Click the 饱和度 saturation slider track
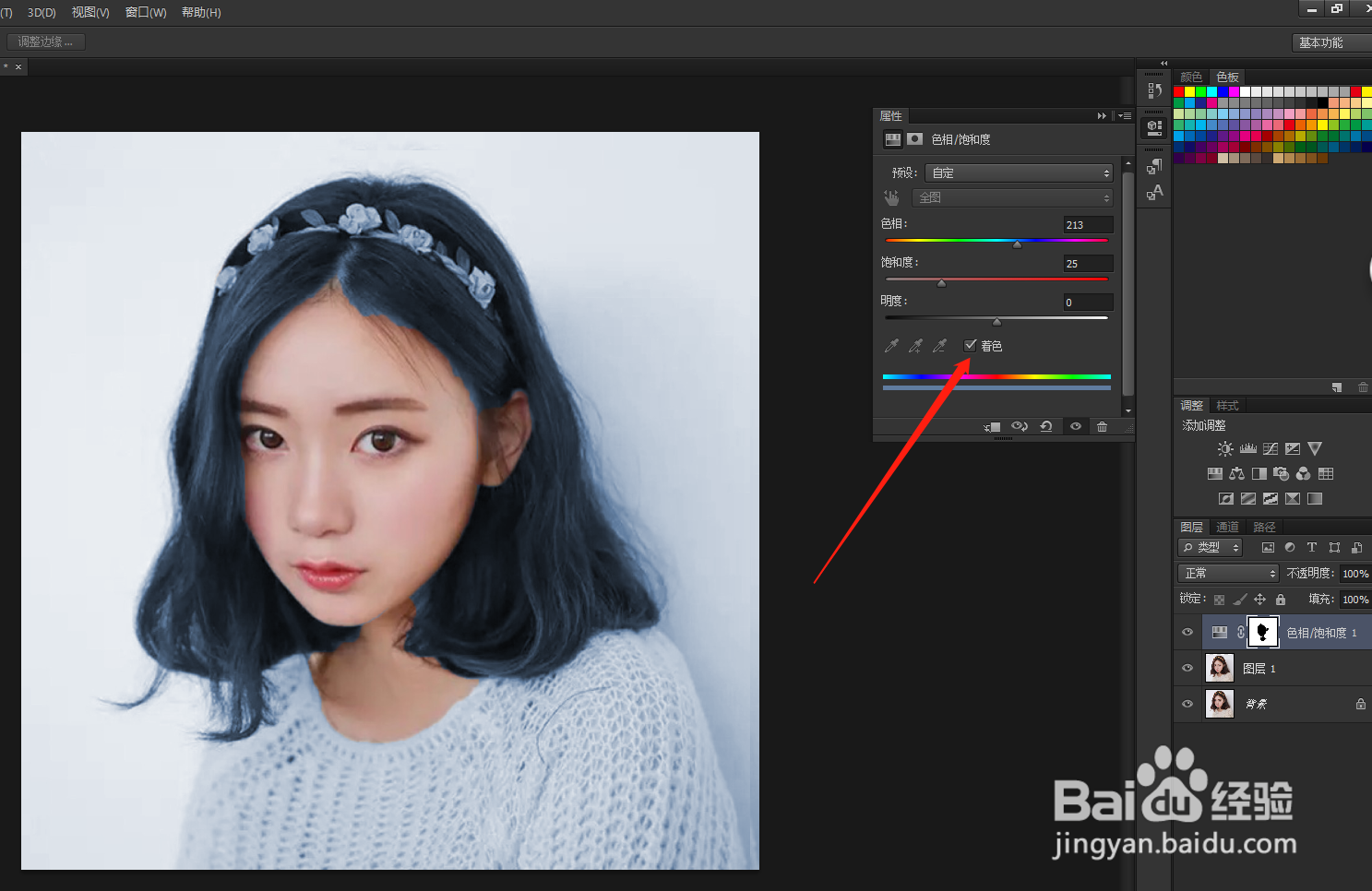The width and height of the screenshot is (1372, 891). (x=996, y=279)
